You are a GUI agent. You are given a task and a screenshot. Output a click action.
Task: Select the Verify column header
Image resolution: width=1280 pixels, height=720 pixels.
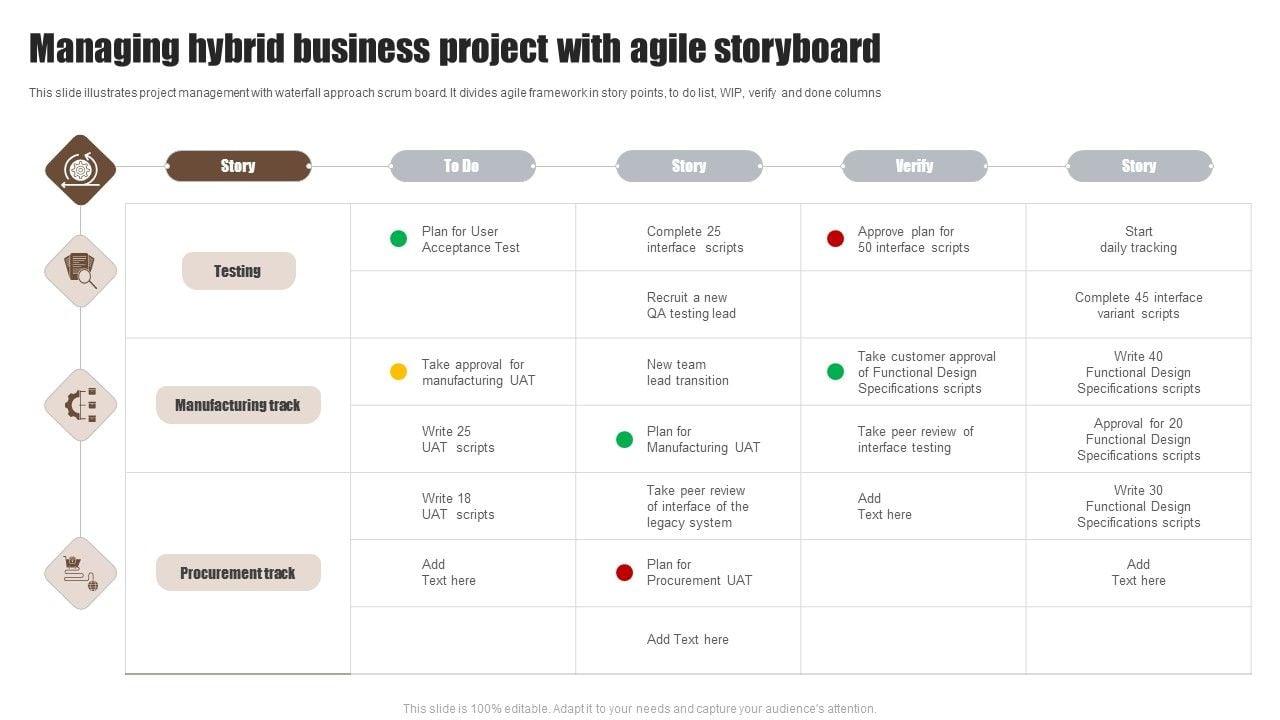pos(914,166)
